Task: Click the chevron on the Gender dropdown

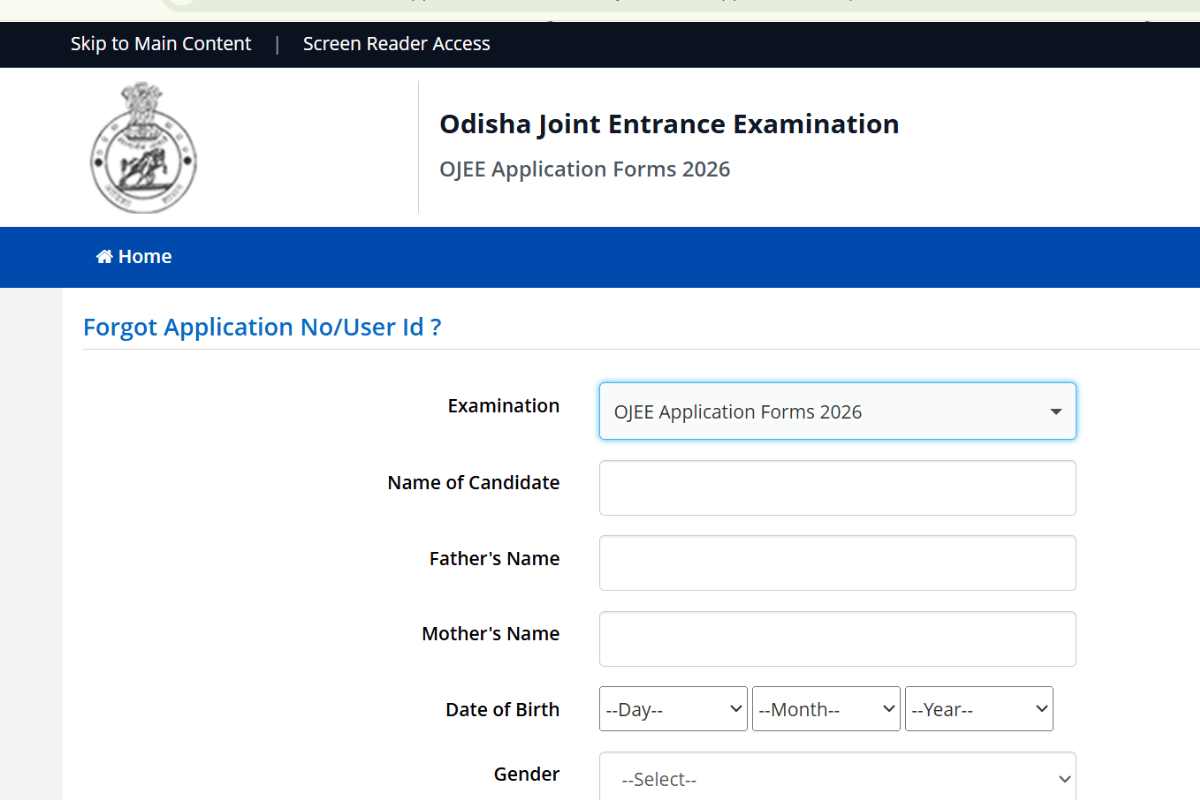Action: [x=1063, y=777]
